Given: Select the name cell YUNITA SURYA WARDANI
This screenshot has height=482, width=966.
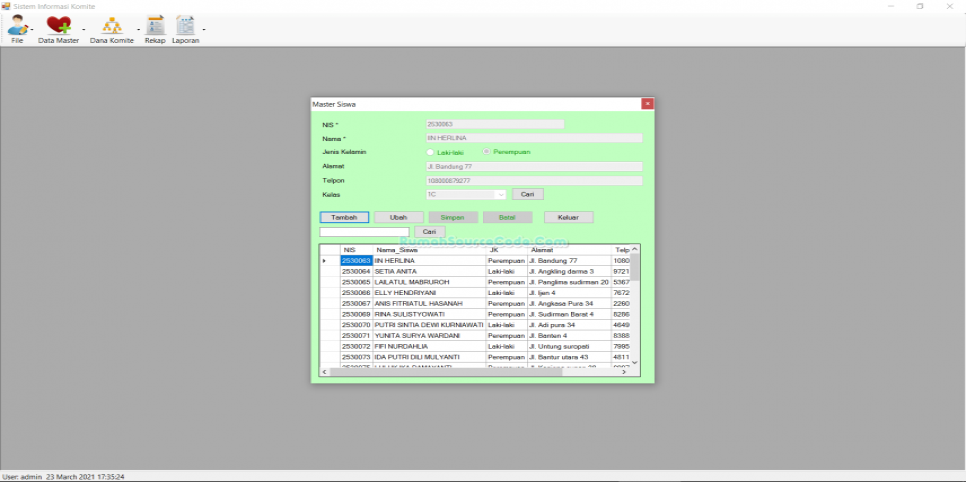Looking at the screenshot, I should click(x=429, y=336).
